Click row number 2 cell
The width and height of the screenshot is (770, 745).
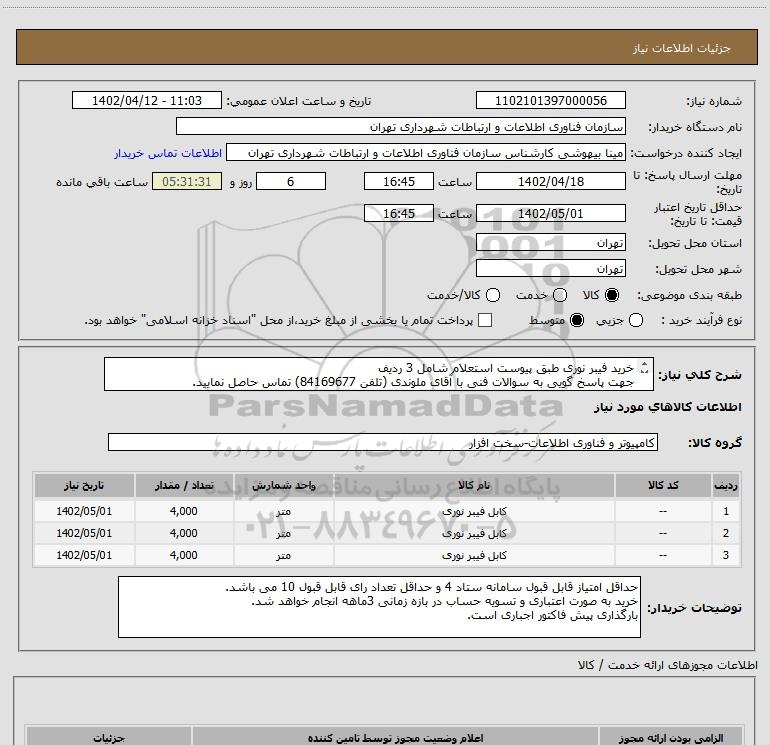tap(726, 533)
